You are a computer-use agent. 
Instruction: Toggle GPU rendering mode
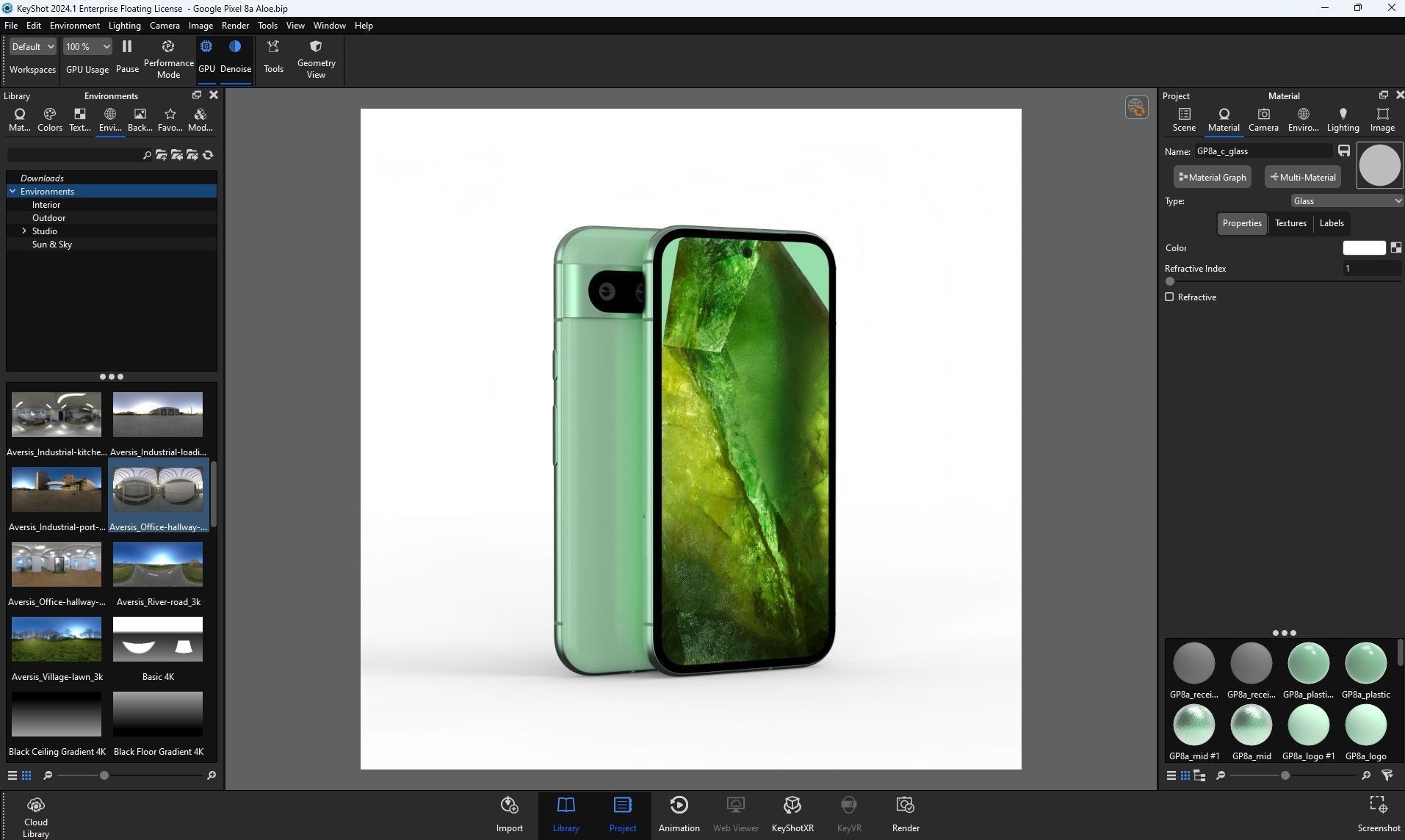point(206,56)
